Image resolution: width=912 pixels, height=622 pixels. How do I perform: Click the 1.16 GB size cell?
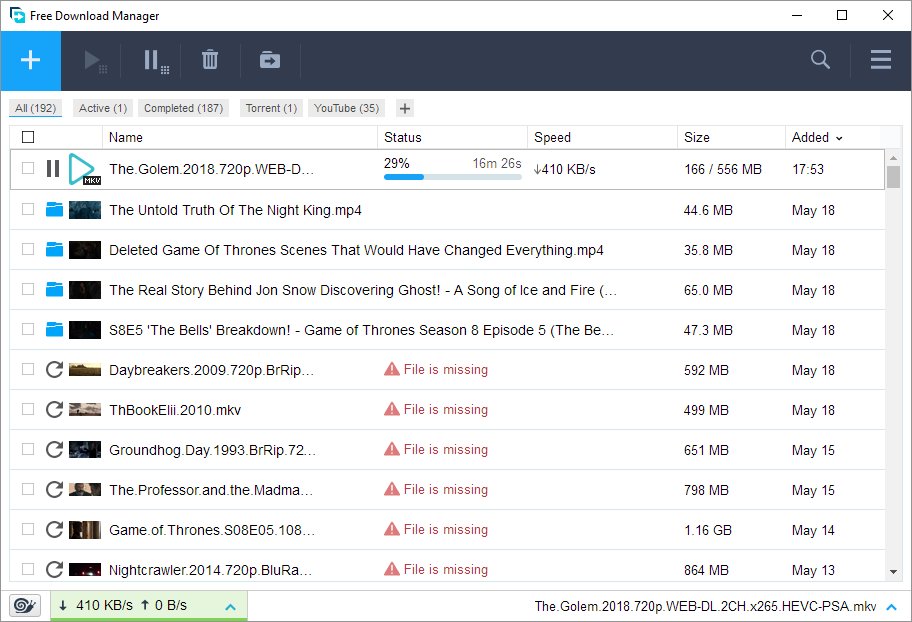click(x=708, y=530)
